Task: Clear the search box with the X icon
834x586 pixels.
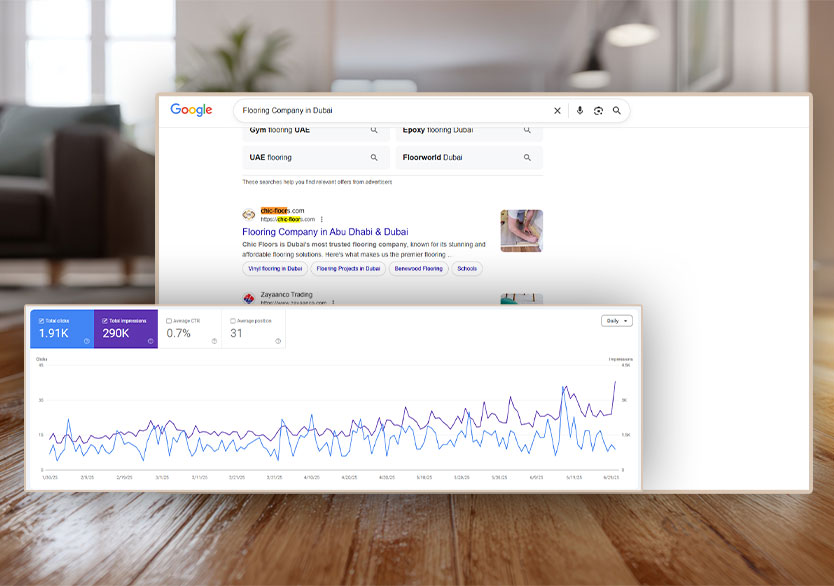Action: (558, 111)
